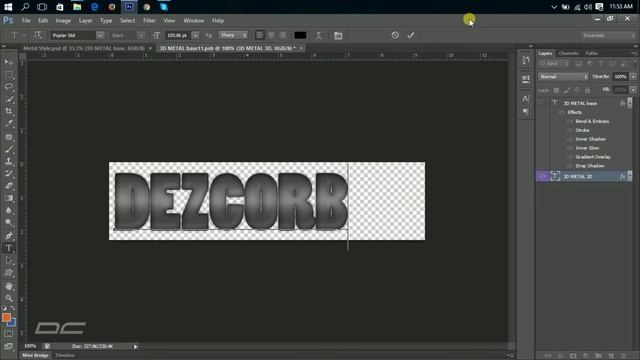Toggle Bevel & Emboss effect visibility
640x360 pixels.
pos(570,121)
